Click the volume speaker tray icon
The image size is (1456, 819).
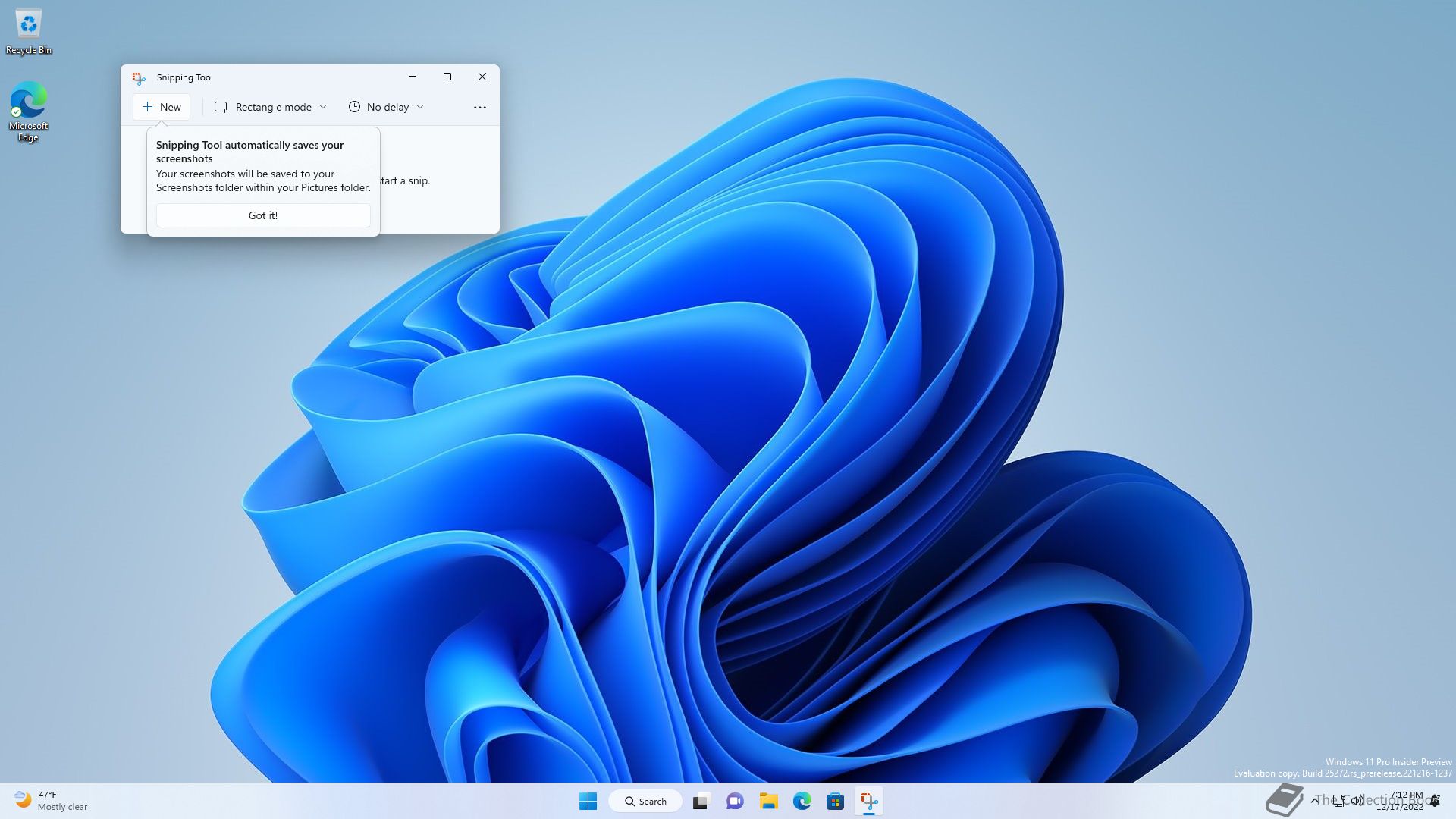point(1357,800)
